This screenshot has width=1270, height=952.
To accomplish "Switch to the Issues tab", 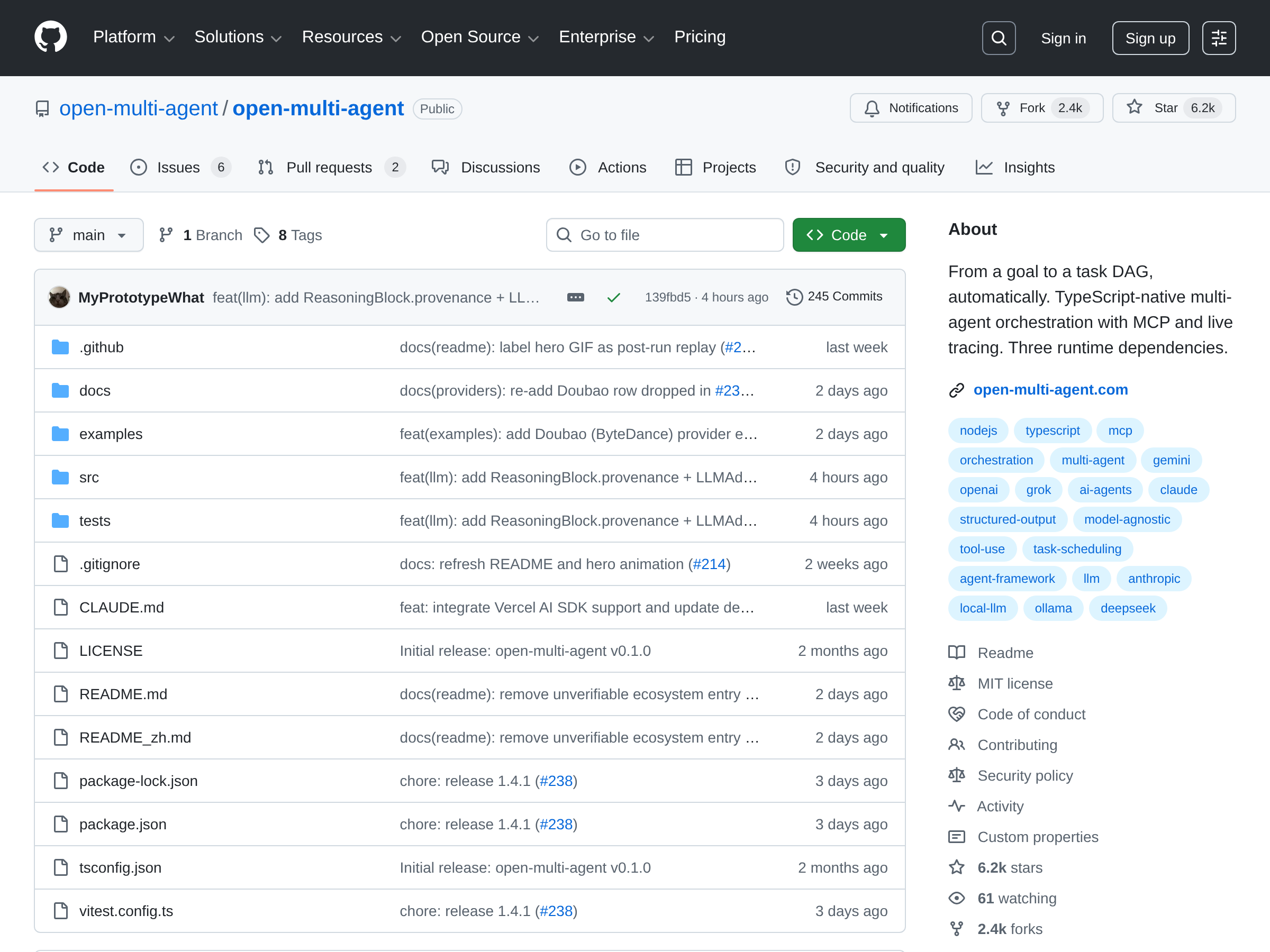I will click(180, 168).
